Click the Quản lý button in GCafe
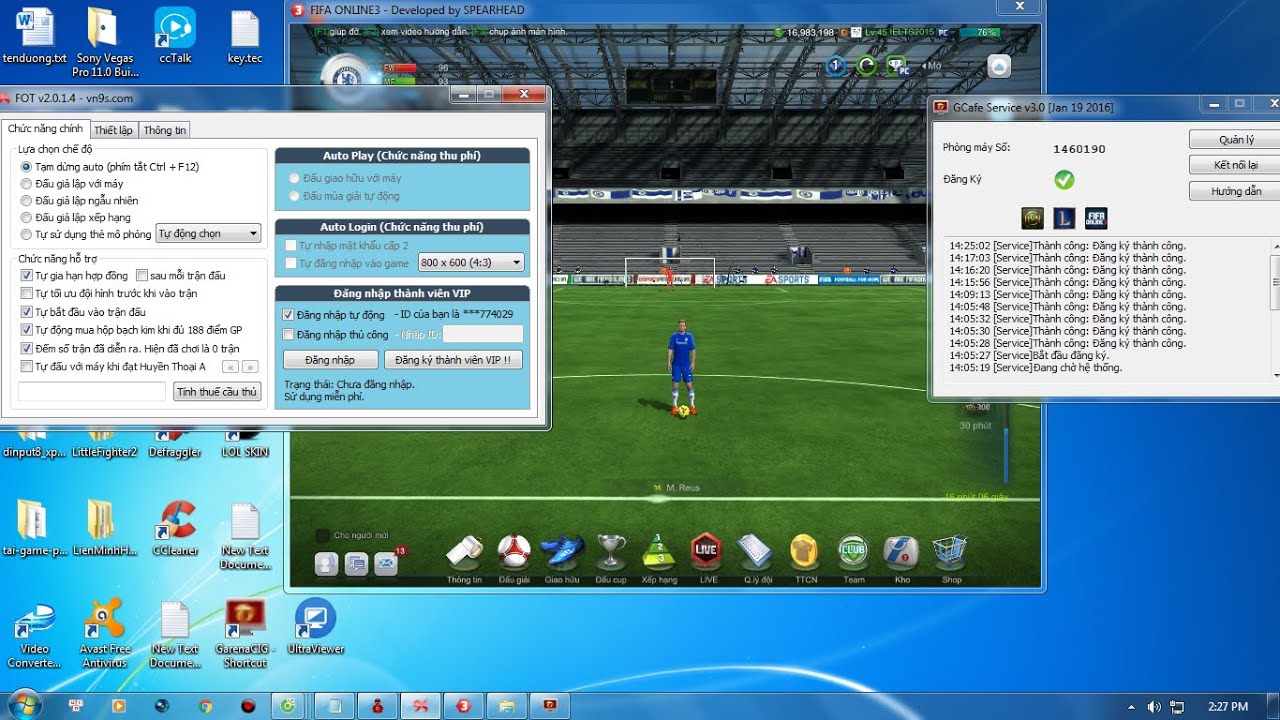The image size is (1280, 720). click(1236, 140)
